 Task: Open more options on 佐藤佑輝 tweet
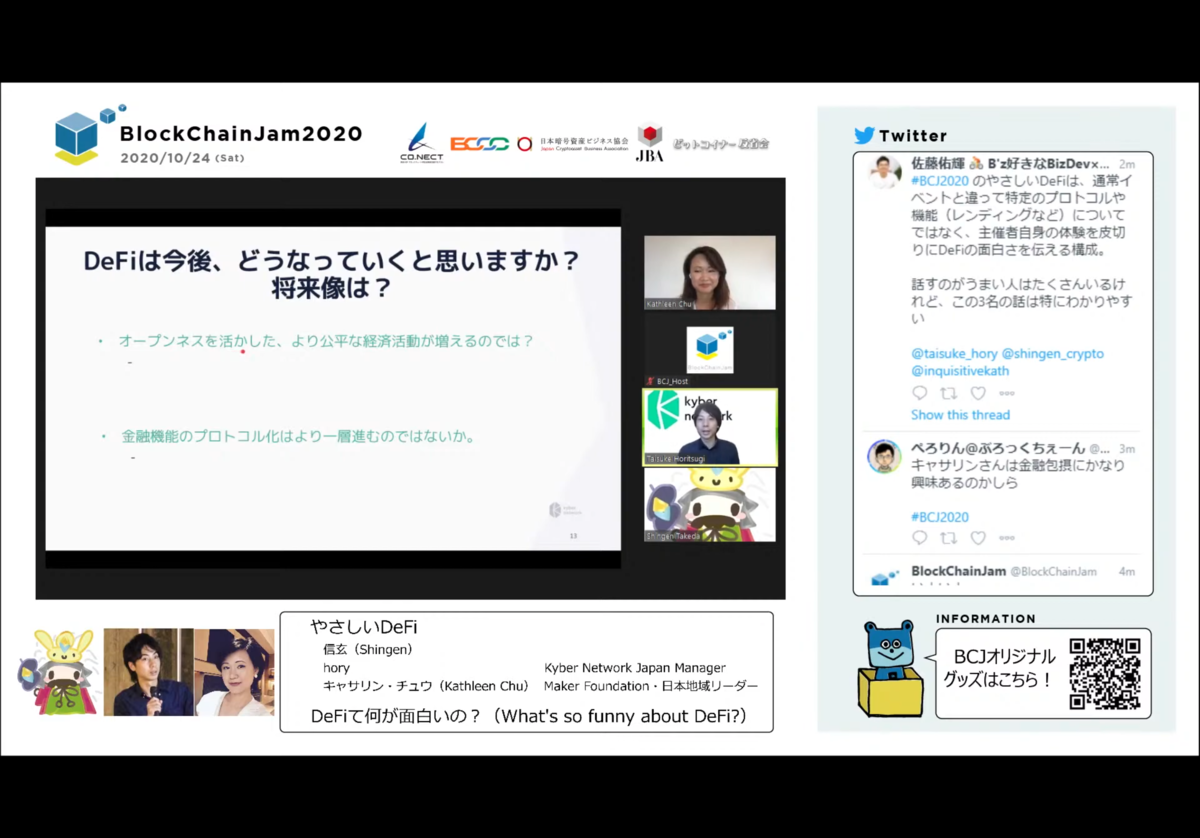point(1007,393)
